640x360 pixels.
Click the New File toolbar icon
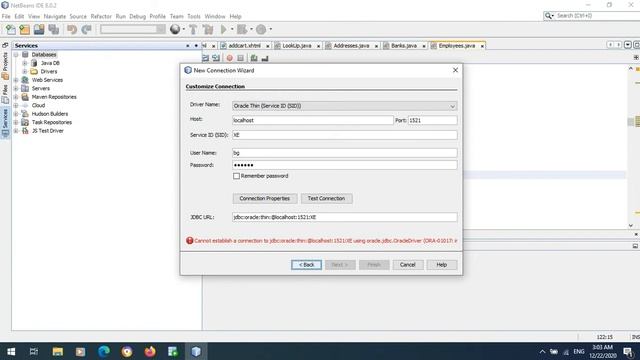(11, 29)
